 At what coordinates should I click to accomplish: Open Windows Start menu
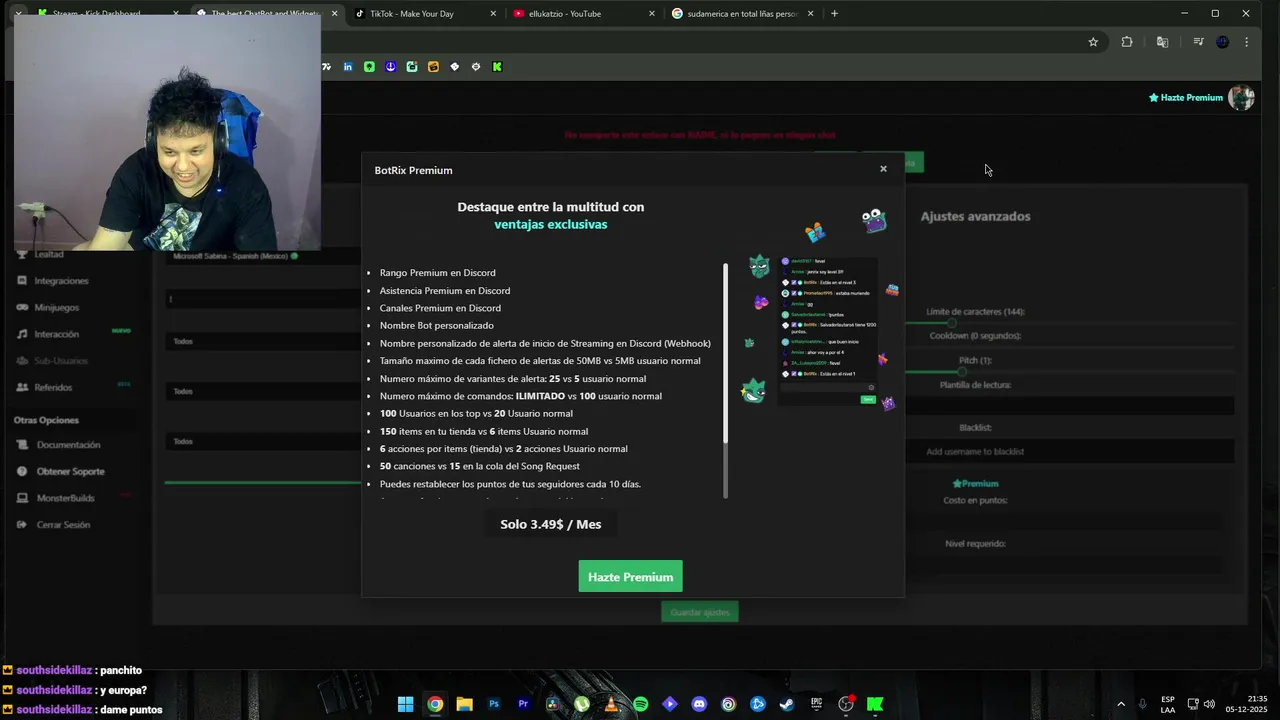click(x=405, y=704)
